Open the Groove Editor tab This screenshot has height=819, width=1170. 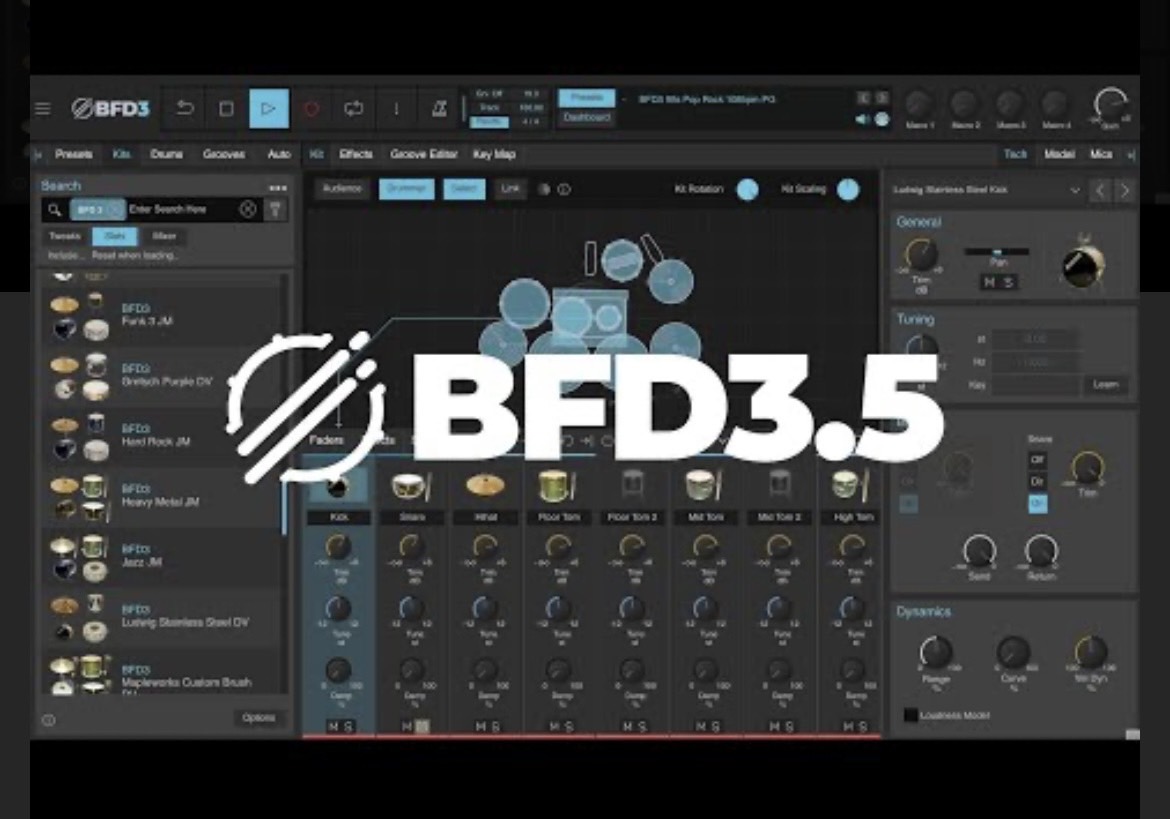[424, 154]
